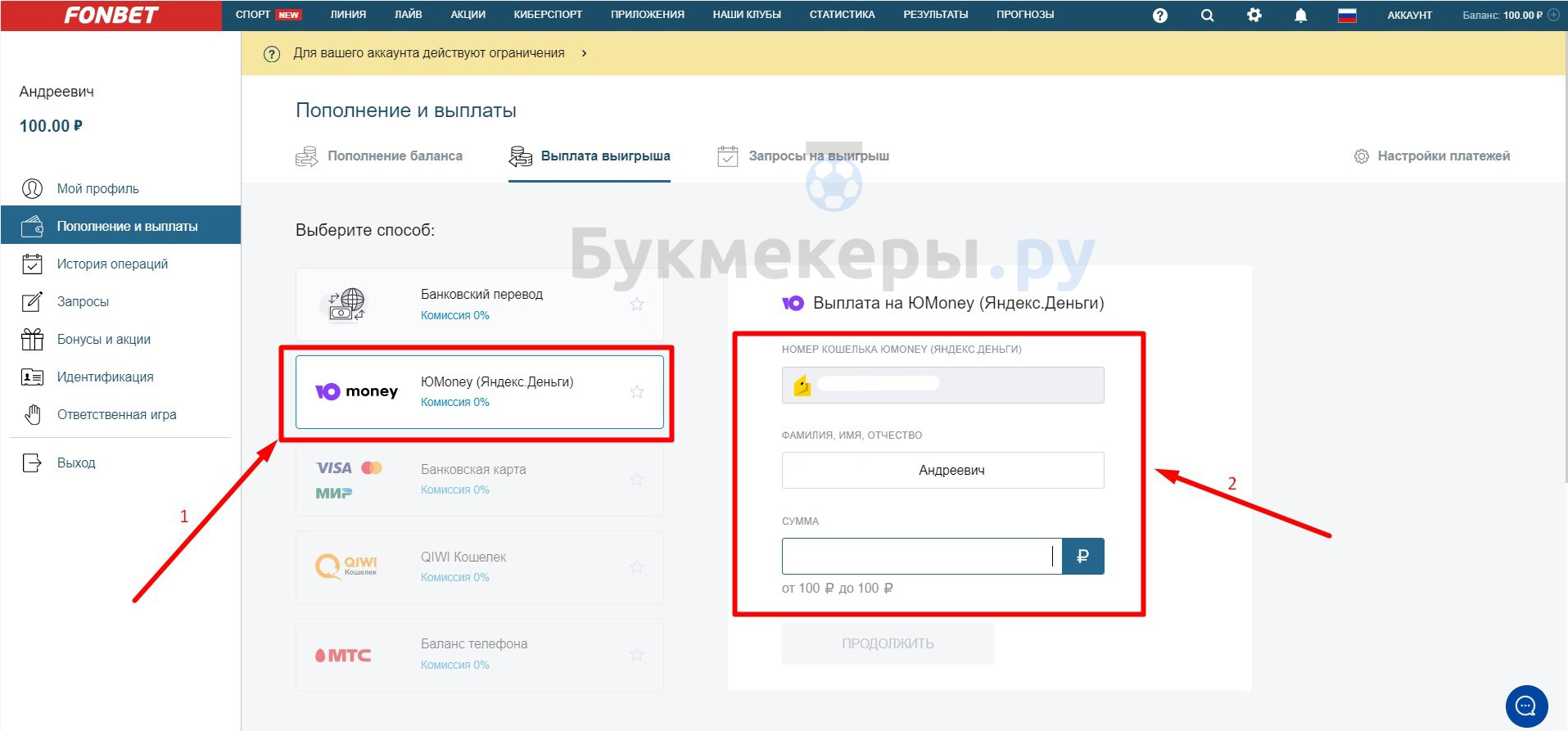Open Пополнение и выплаты in sidebar
This screenshot has height=731, width=1568.
[x=120, y=226]
